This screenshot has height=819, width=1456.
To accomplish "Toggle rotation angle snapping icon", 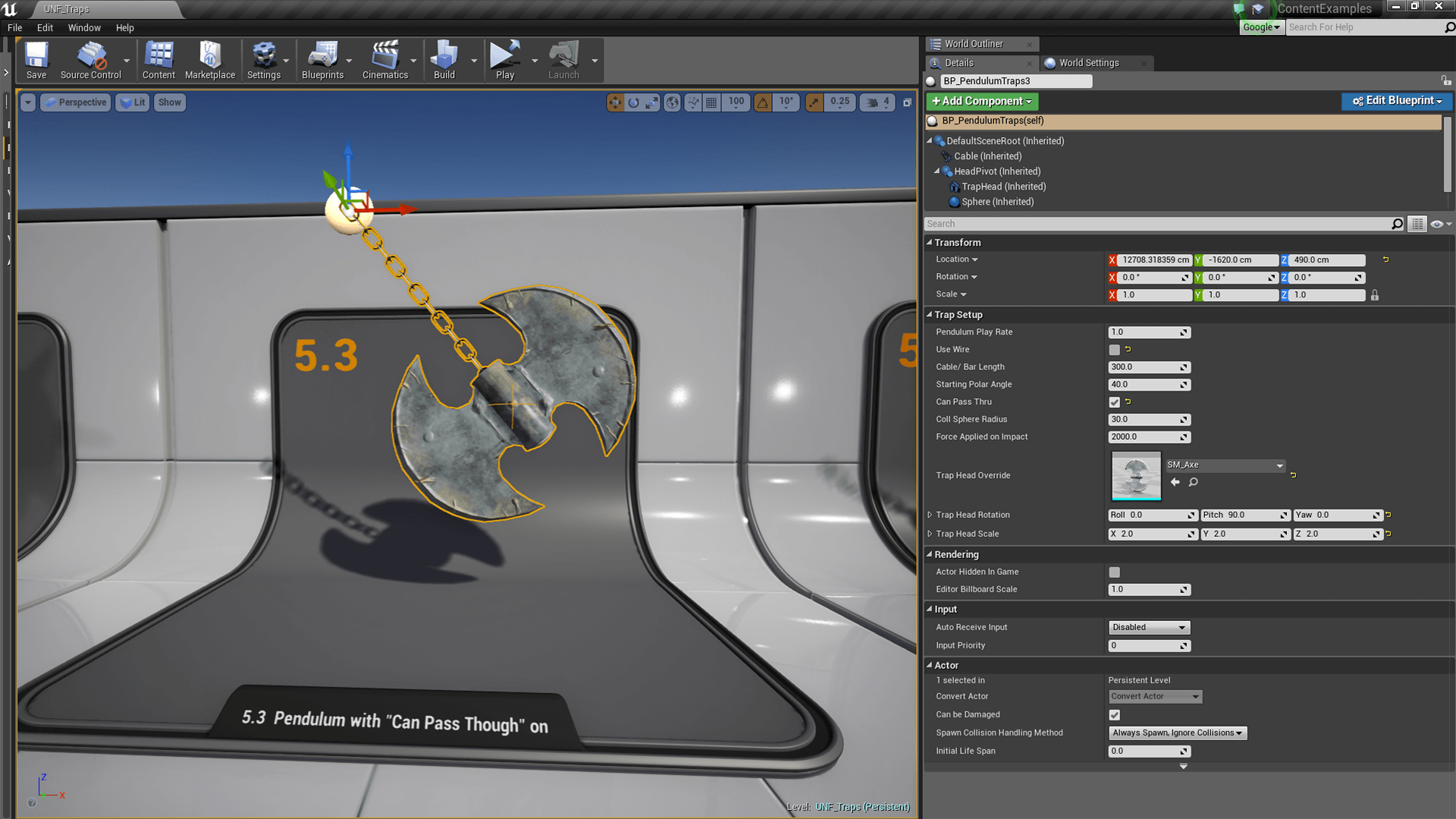I will (x=763, y=102).
